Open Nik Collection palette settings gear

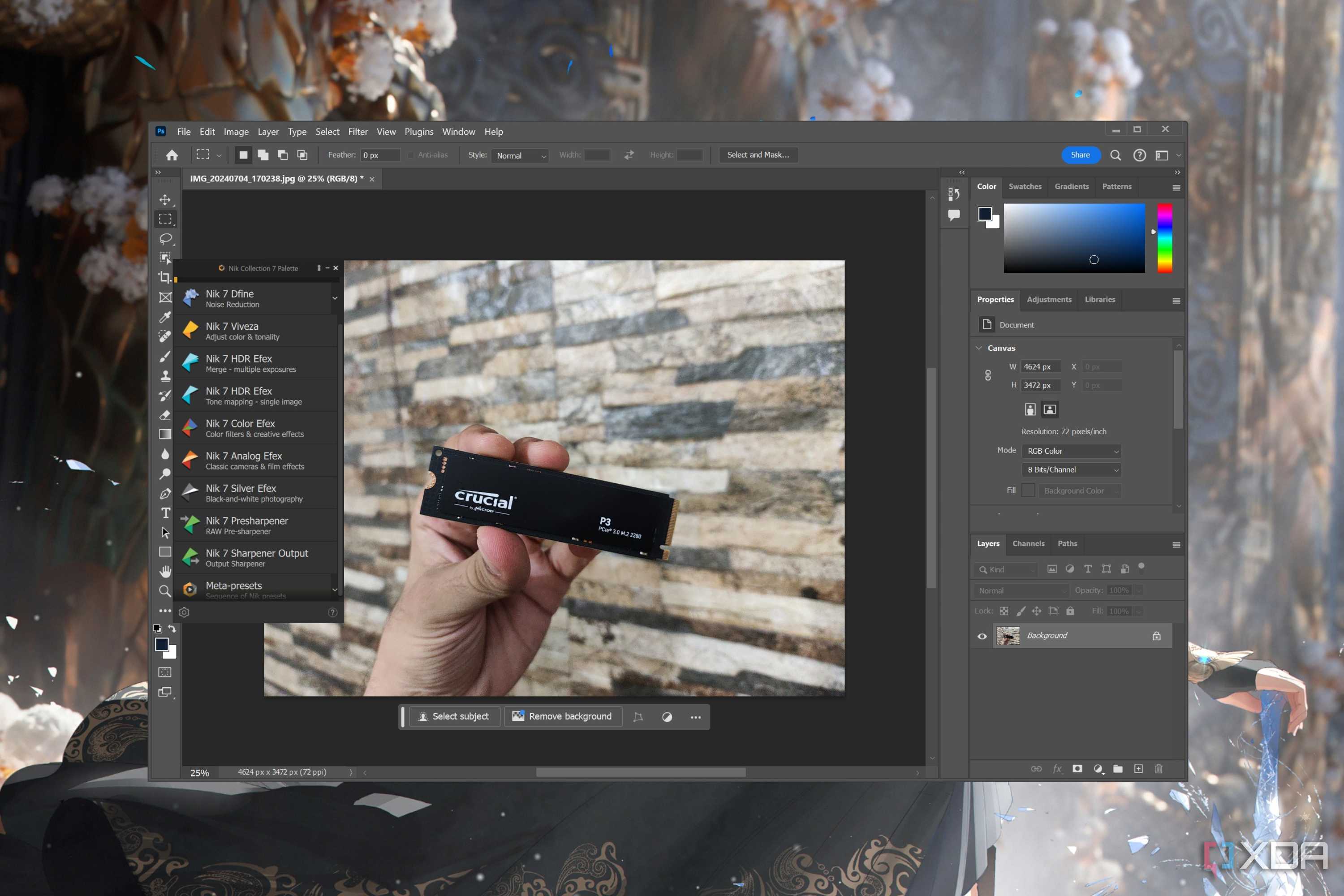pyautogui.click(x=184, y=612)
